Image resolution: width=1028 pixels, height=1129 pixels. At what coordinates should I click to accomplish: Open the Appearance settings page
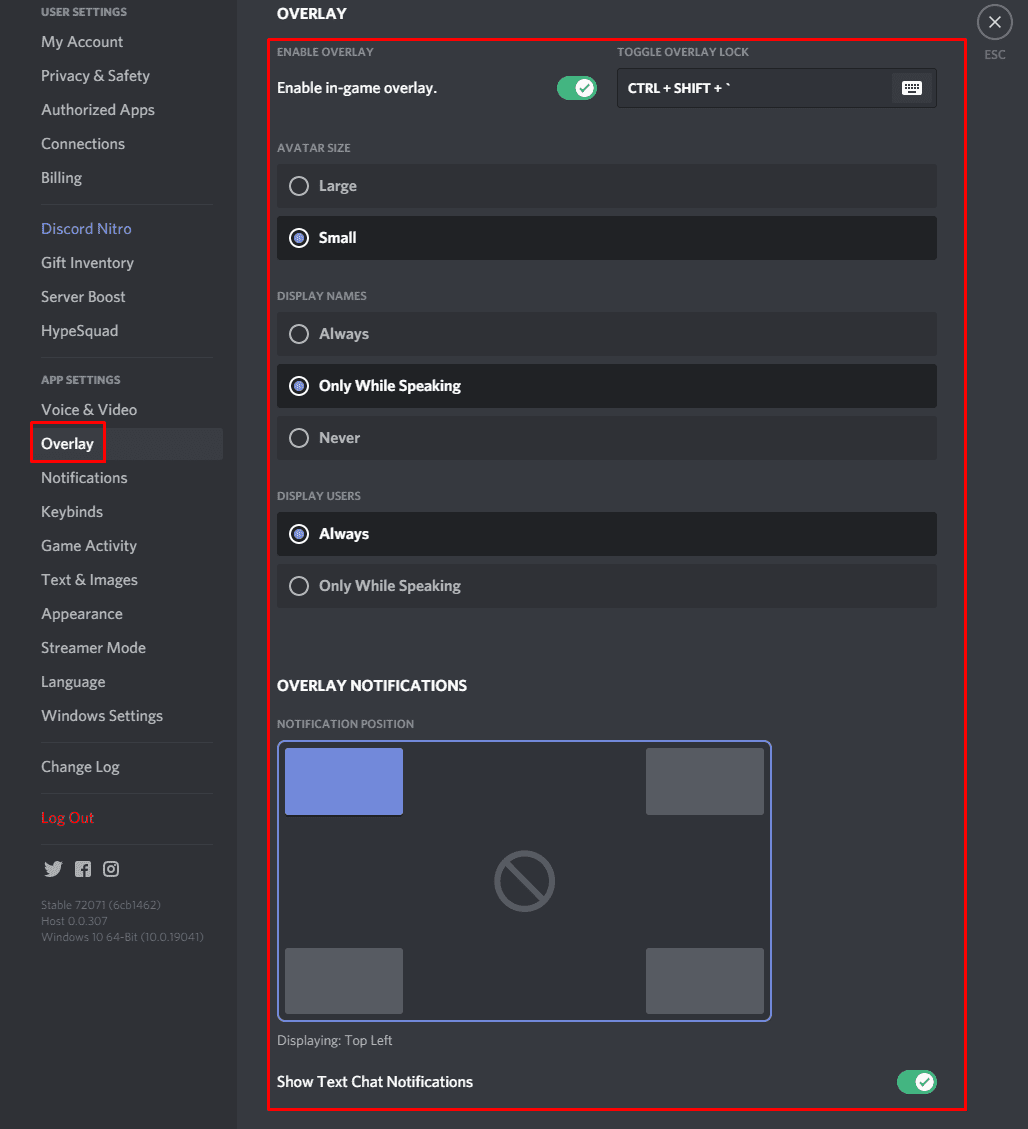coord(82,613)
